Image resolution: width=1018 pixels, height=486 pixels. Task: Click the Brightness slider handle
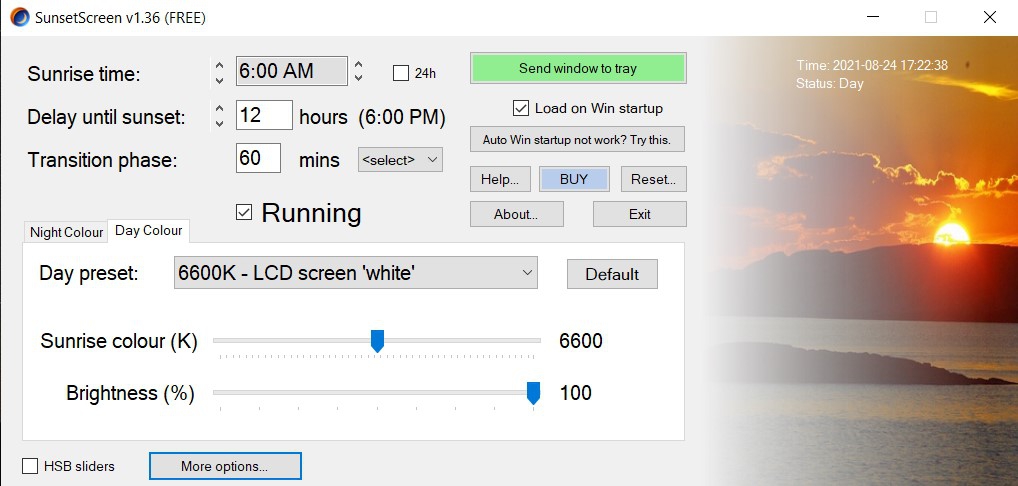pyautogui.click(x=533, y=393)
